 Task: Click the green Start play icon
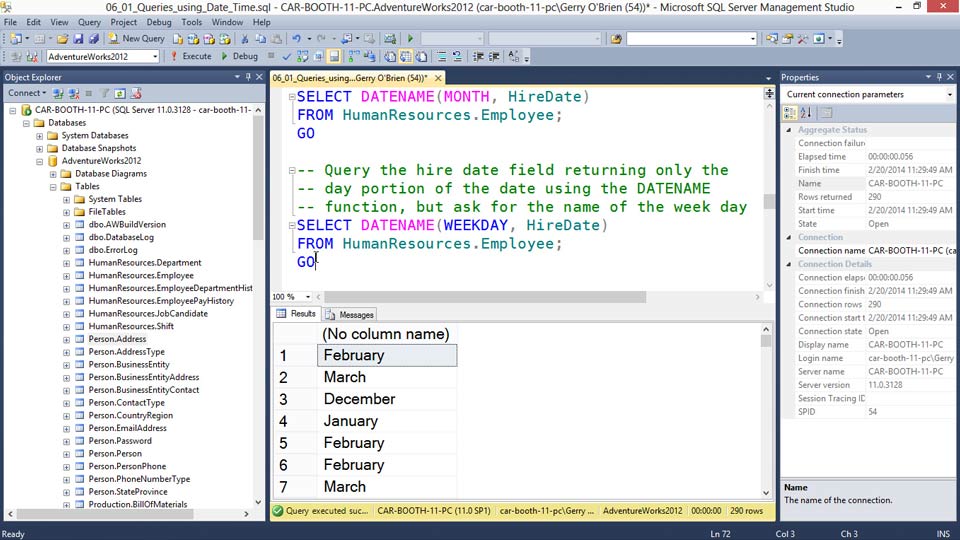tap(410, 39)
